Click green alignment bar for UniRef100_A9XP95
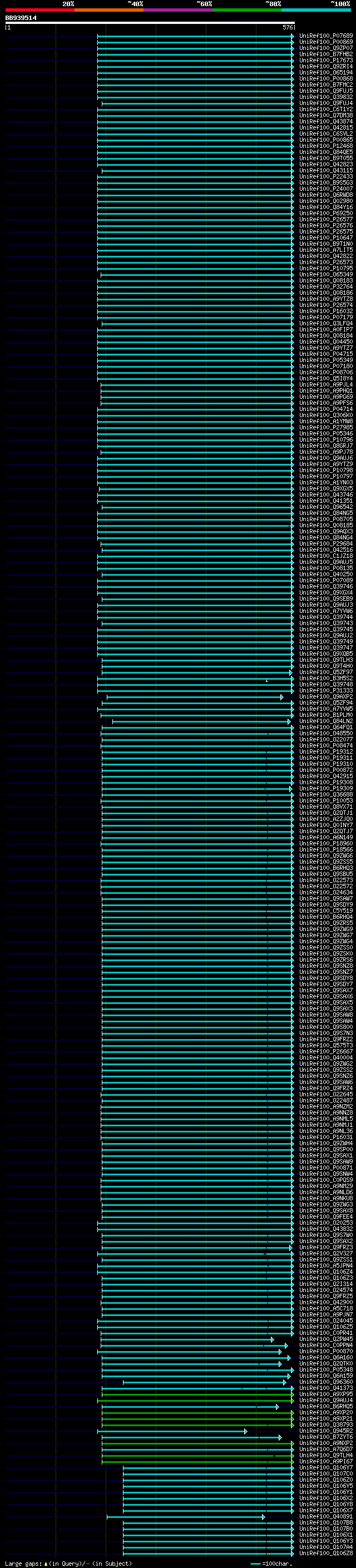This screenshot has width=356, height=1568. tap(198, 1394)
